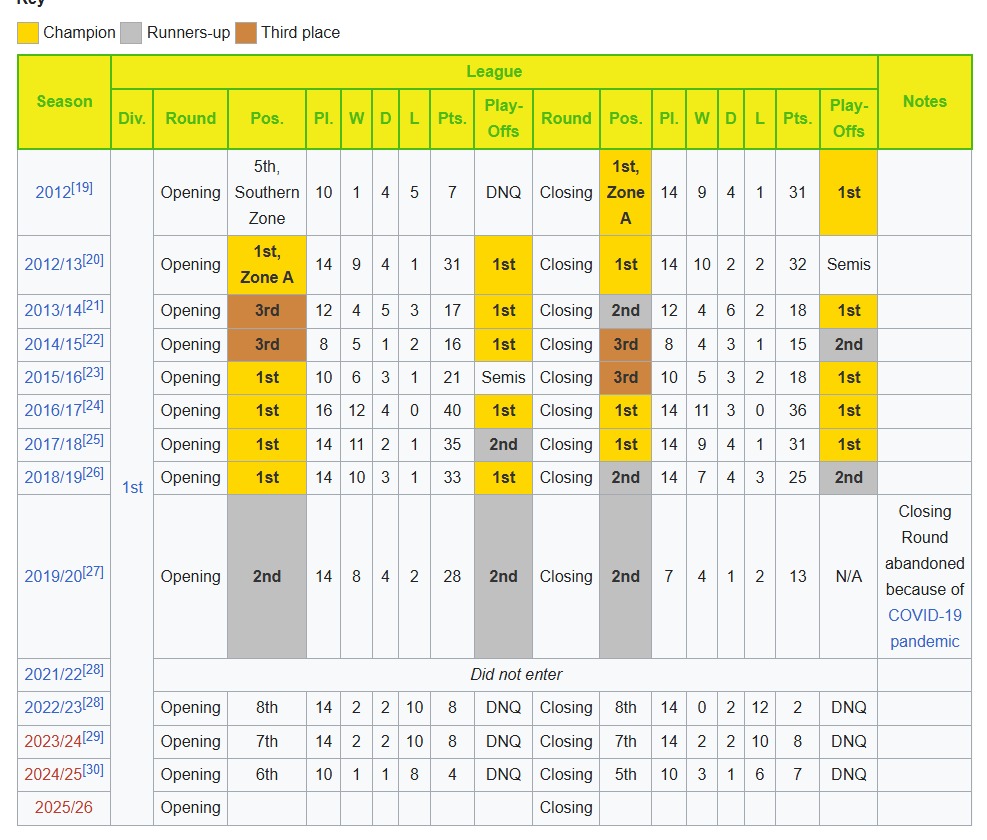Click the grey Runners-up swatch in key
The height and width of the screenshot is (840, 987).
pos(131,33)
